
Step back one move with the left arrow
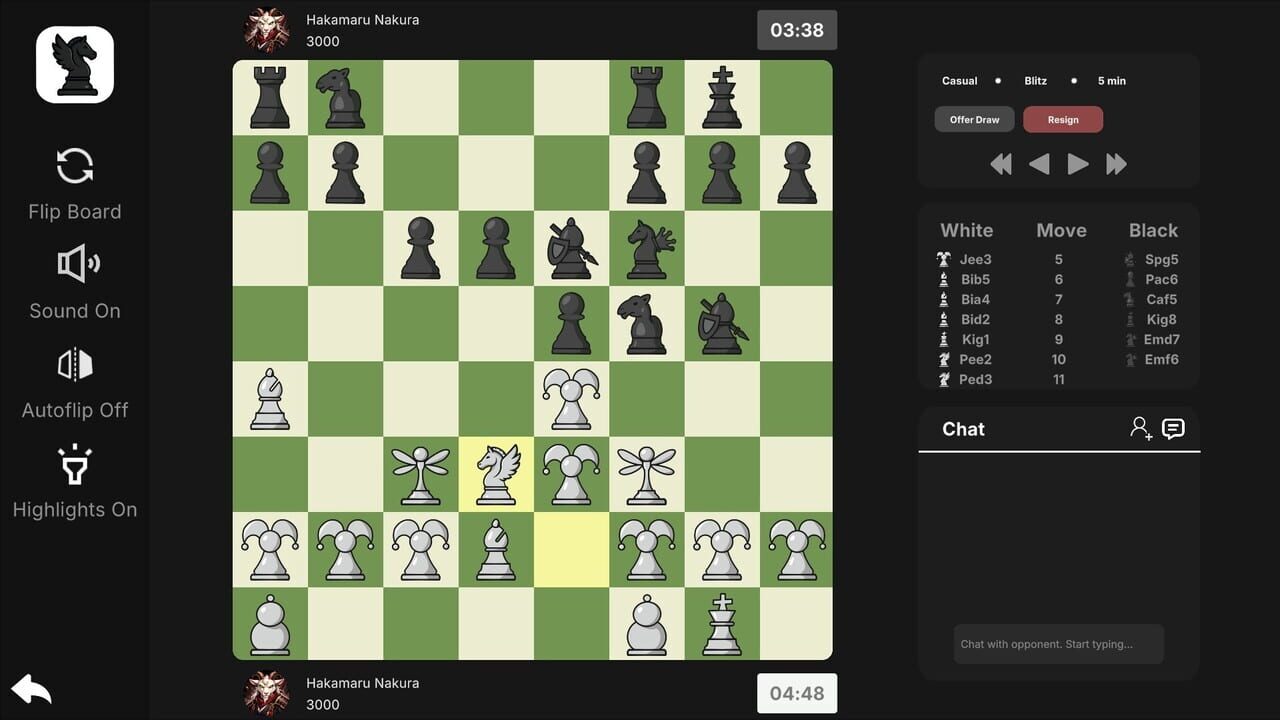1039,164
